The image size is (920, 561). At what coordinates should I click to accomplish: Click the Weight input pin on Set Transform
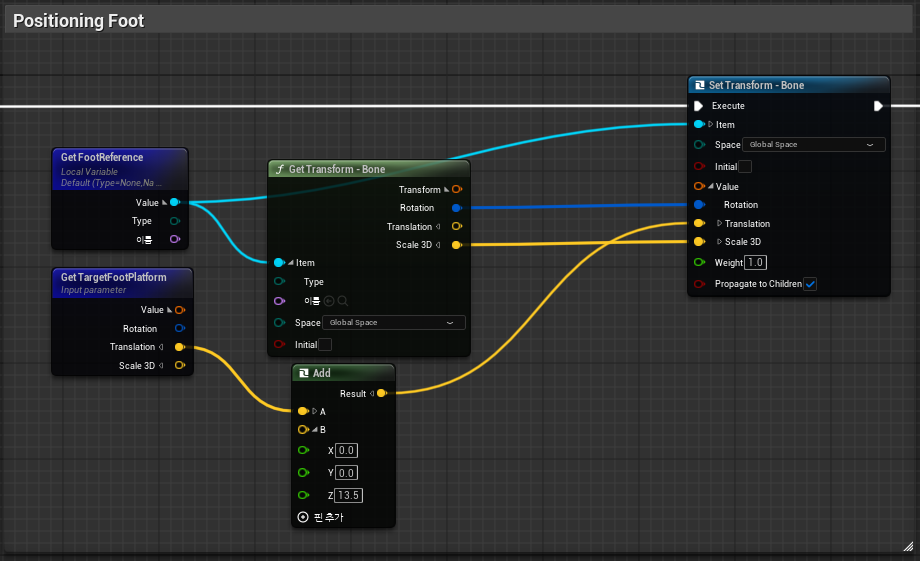(700, 263)
